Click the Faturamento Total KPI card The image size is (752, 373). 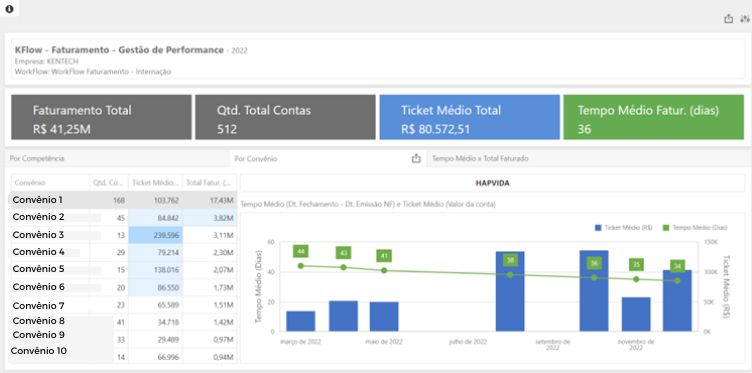point(101,117)
